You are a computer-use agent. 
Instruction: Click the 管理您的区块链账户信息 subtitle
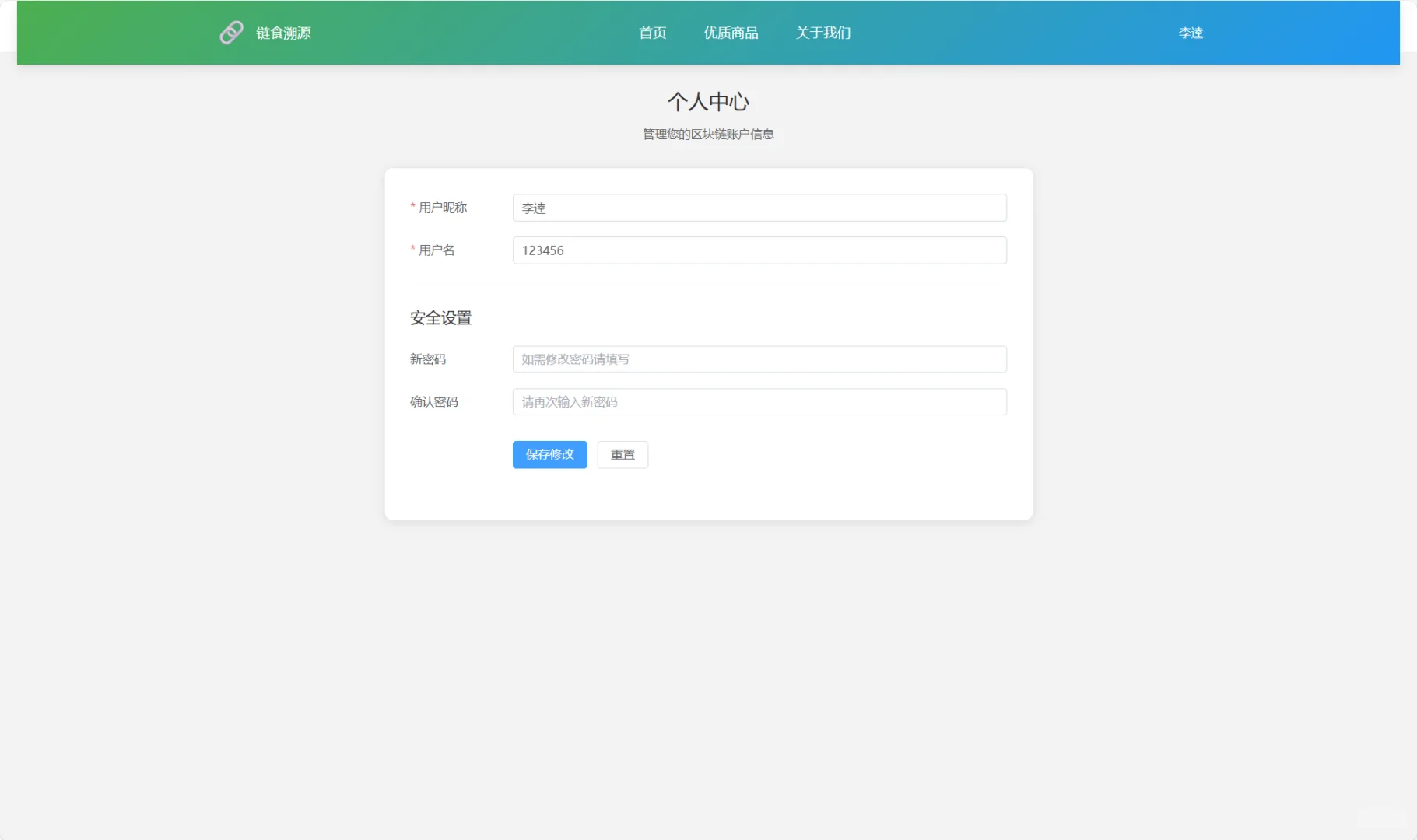coord(708,135)
